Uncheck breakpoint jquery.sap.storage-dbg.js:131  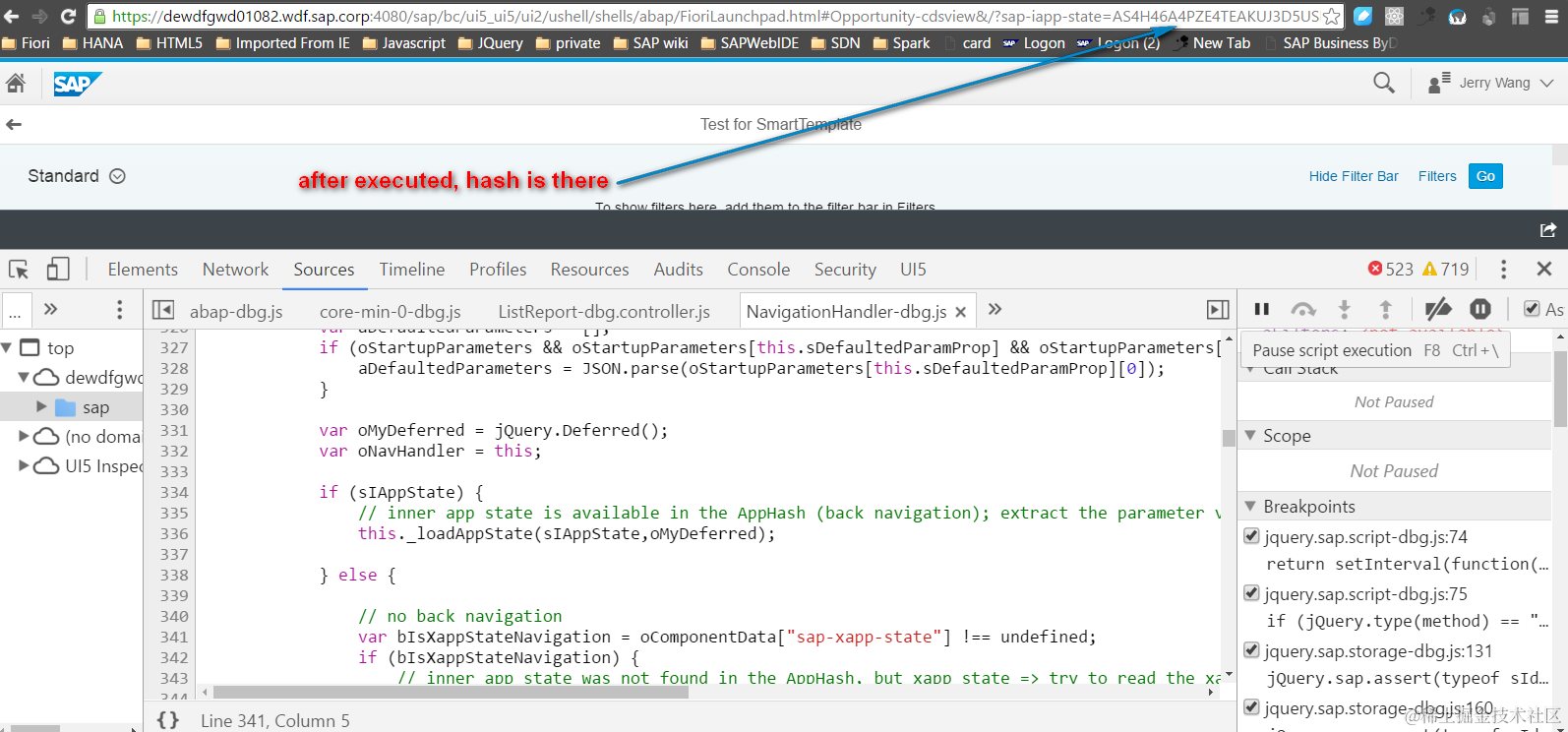[x=1251, y=650]
